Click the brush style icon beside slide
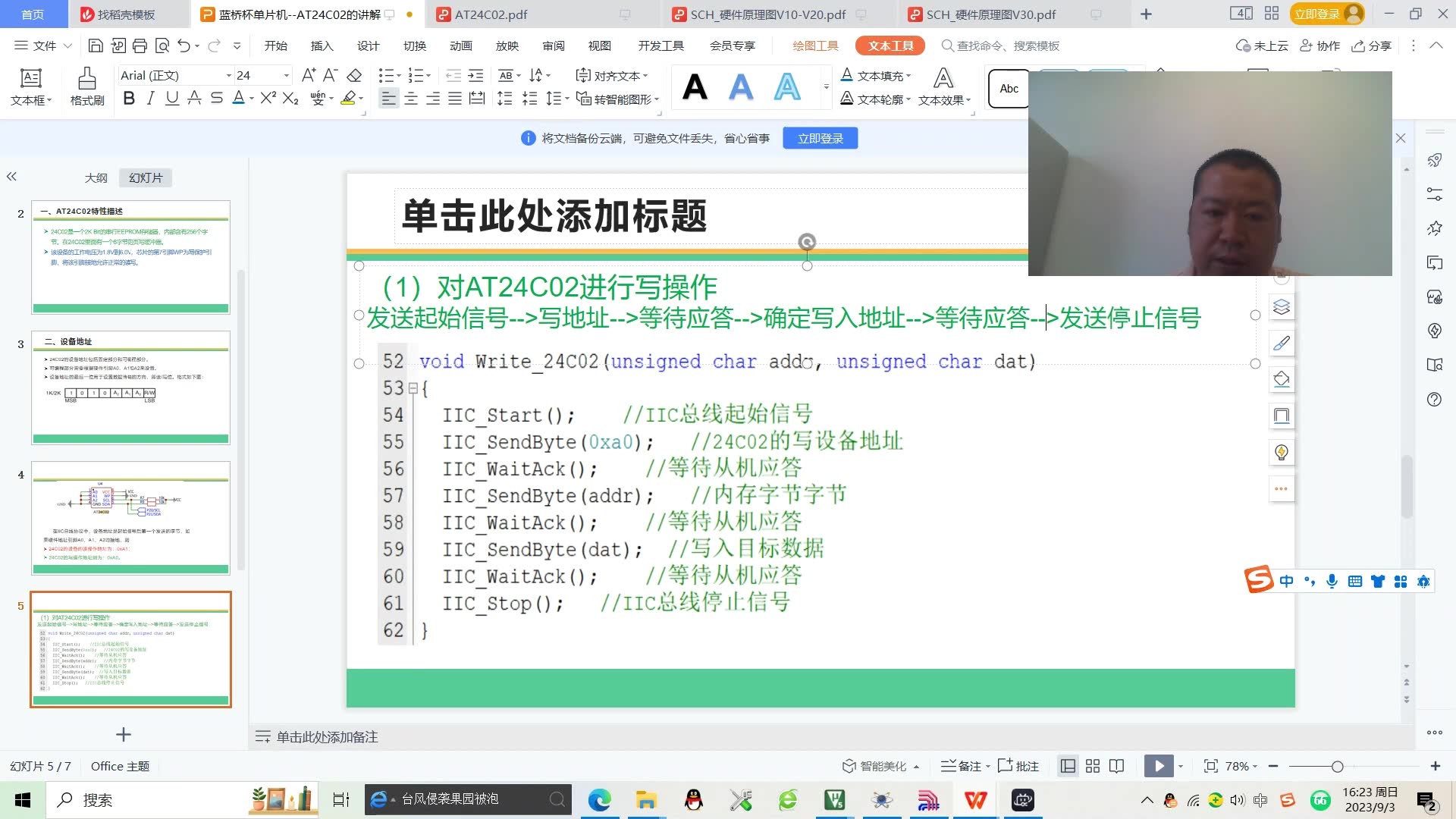Image resolution: width=1456 pixels, height=819 pixels. pos(1282,343)
